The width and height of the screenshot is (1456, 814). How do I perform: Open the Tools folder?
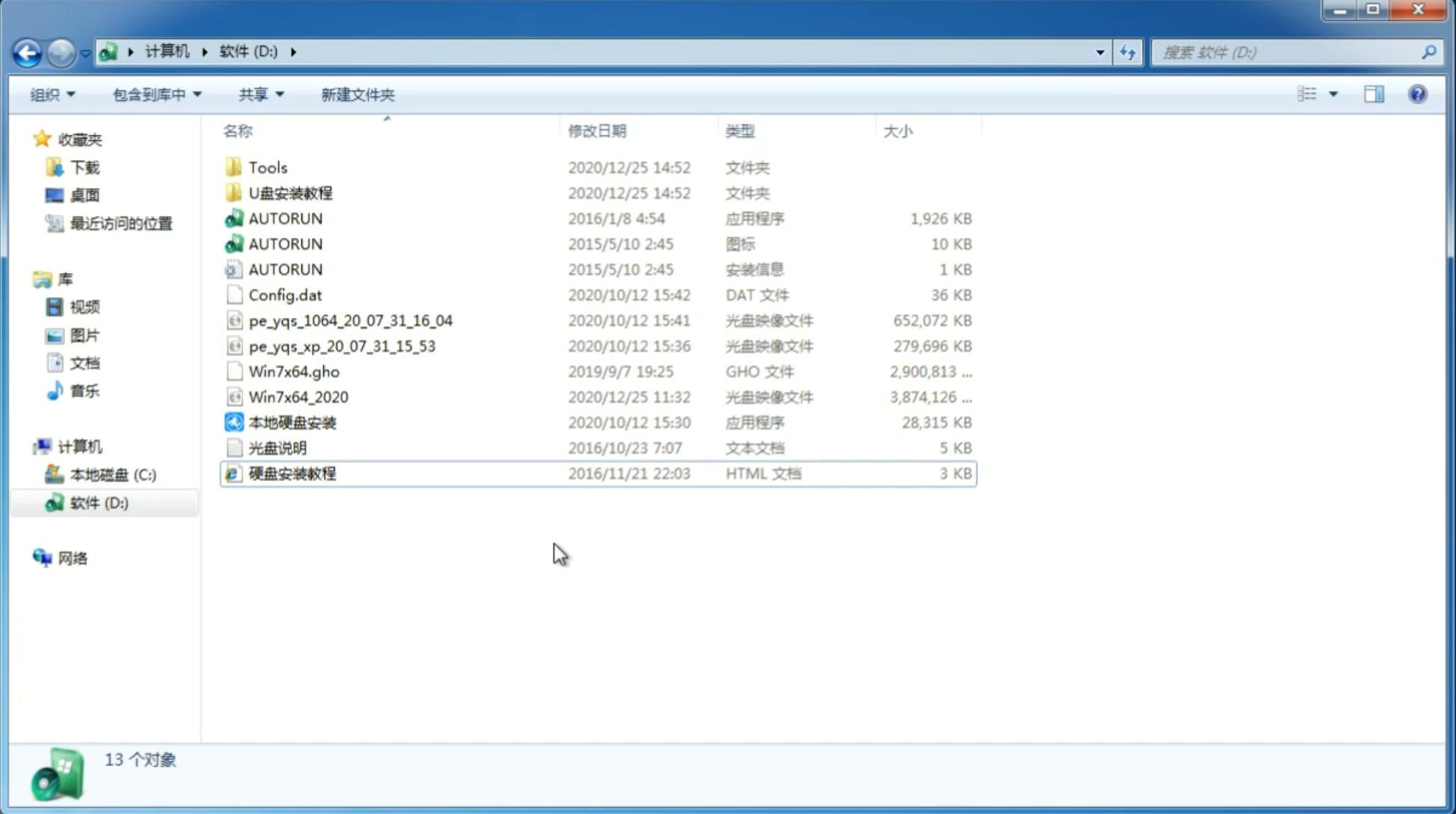[x=267, y=167]
